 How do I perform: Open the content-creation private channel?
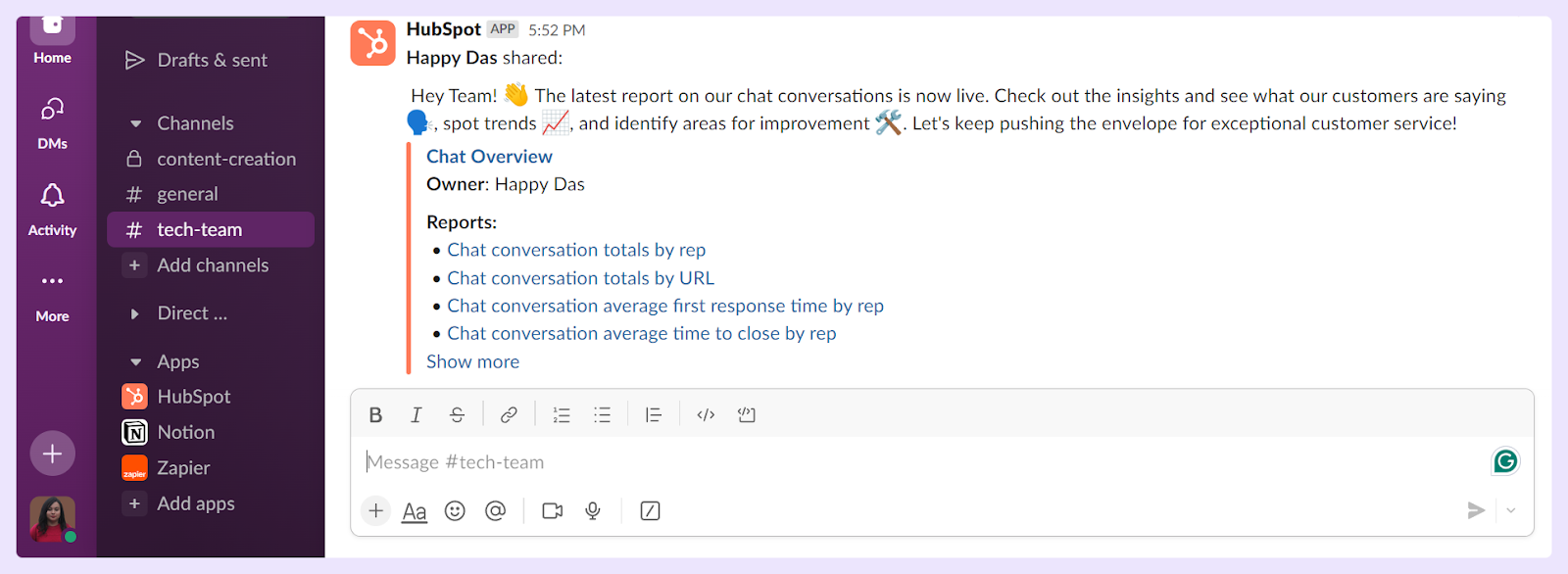pos(211,159)
